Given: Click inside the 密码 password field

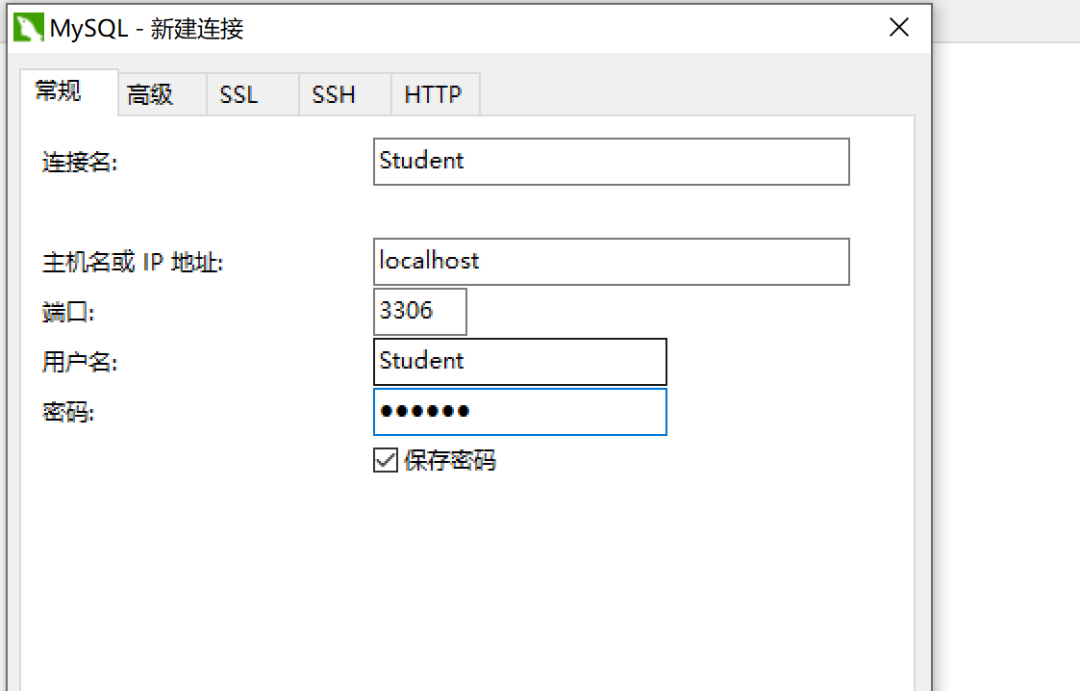Looking at the screenshot, I should coord(519,412).
